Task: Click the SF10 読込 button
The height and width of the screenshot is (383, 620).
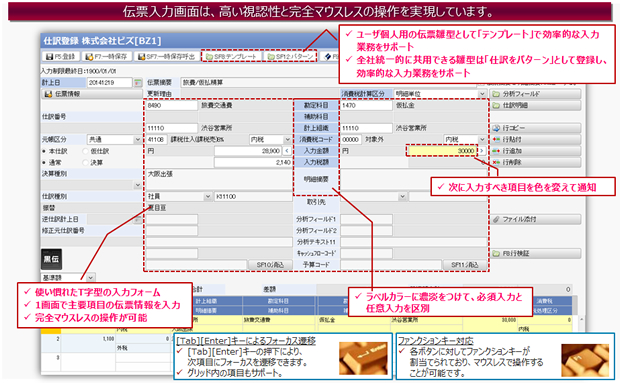Action: (x=270, y=265)
